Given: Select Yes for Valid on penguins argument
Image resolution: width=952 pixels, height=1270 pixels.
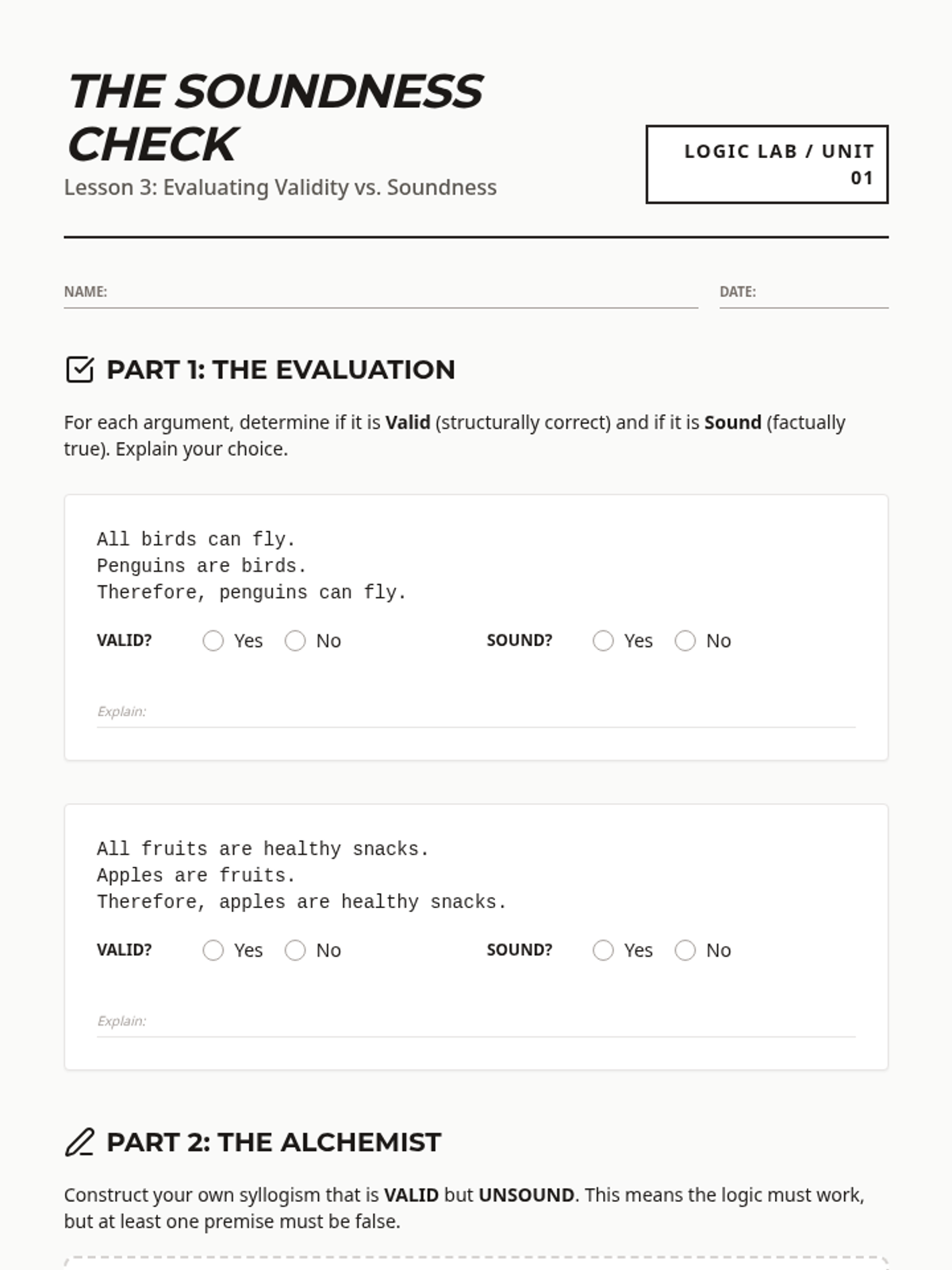Looking at the screenshot, I should coord(213,641).
